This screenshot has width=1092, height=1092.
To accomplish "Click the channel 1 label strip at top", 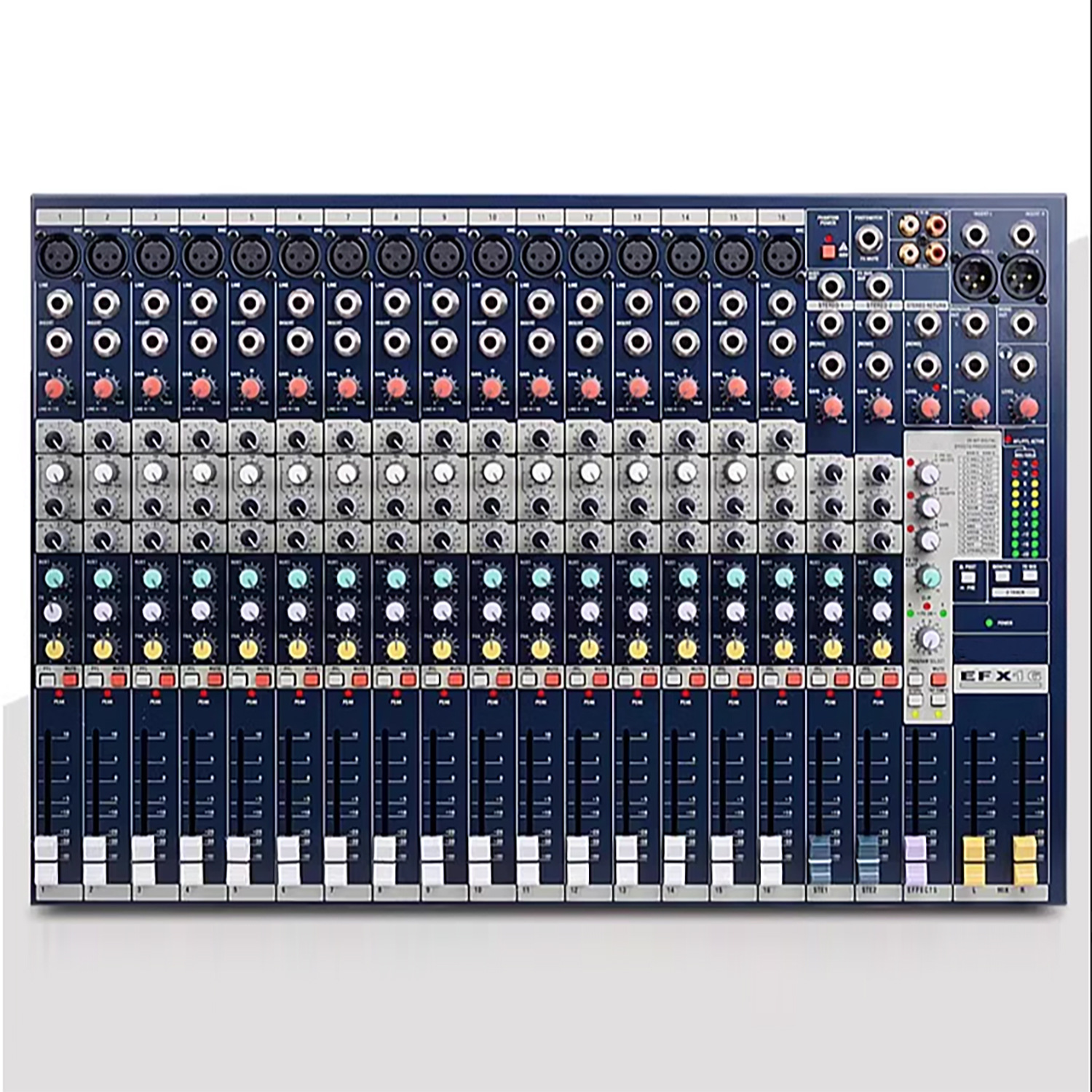I will click(59, 217).
